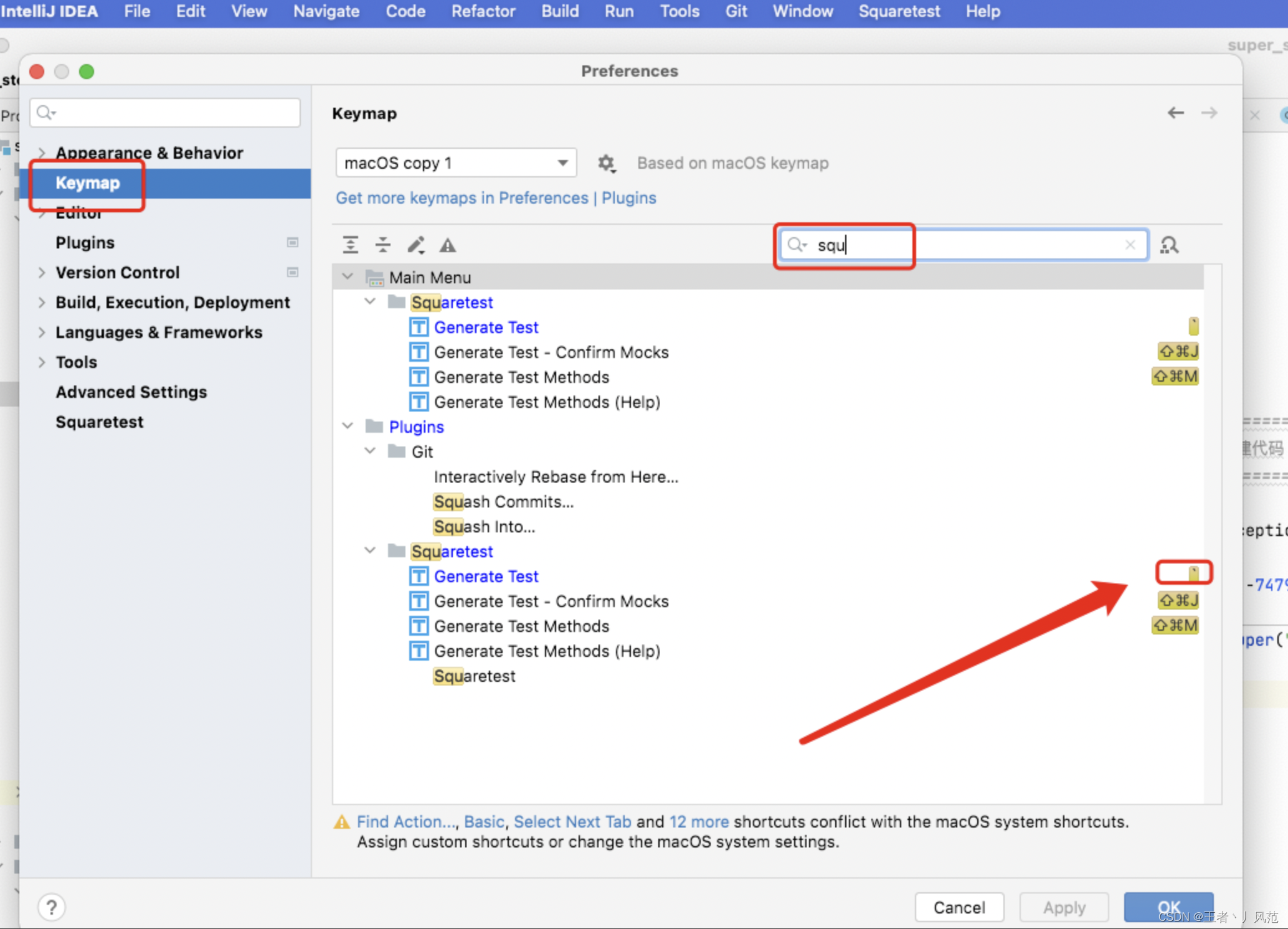This screenshot has width=1288, height=929.
Task: Select Generate Test Methods under Plugins Squaretest
Action: pyautogui.click(x=521, y=626)
